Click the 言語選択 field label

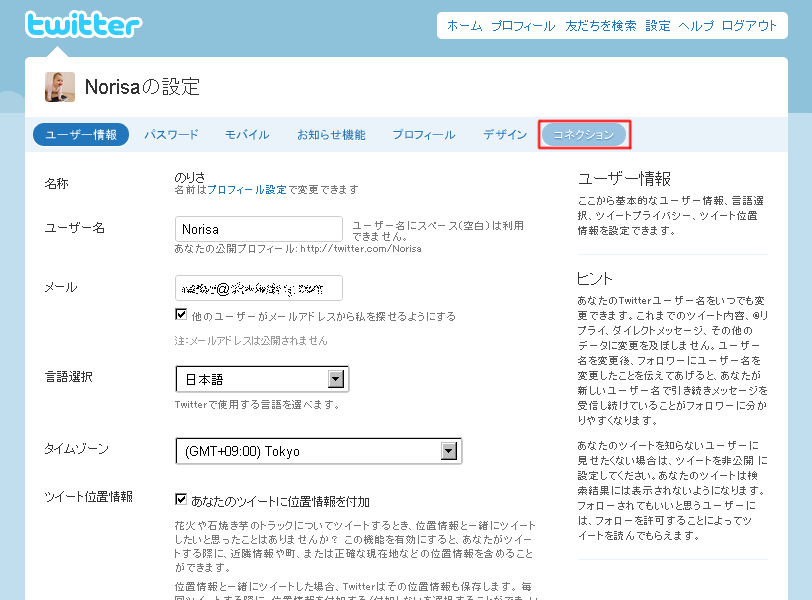click(x=68, y=377)
